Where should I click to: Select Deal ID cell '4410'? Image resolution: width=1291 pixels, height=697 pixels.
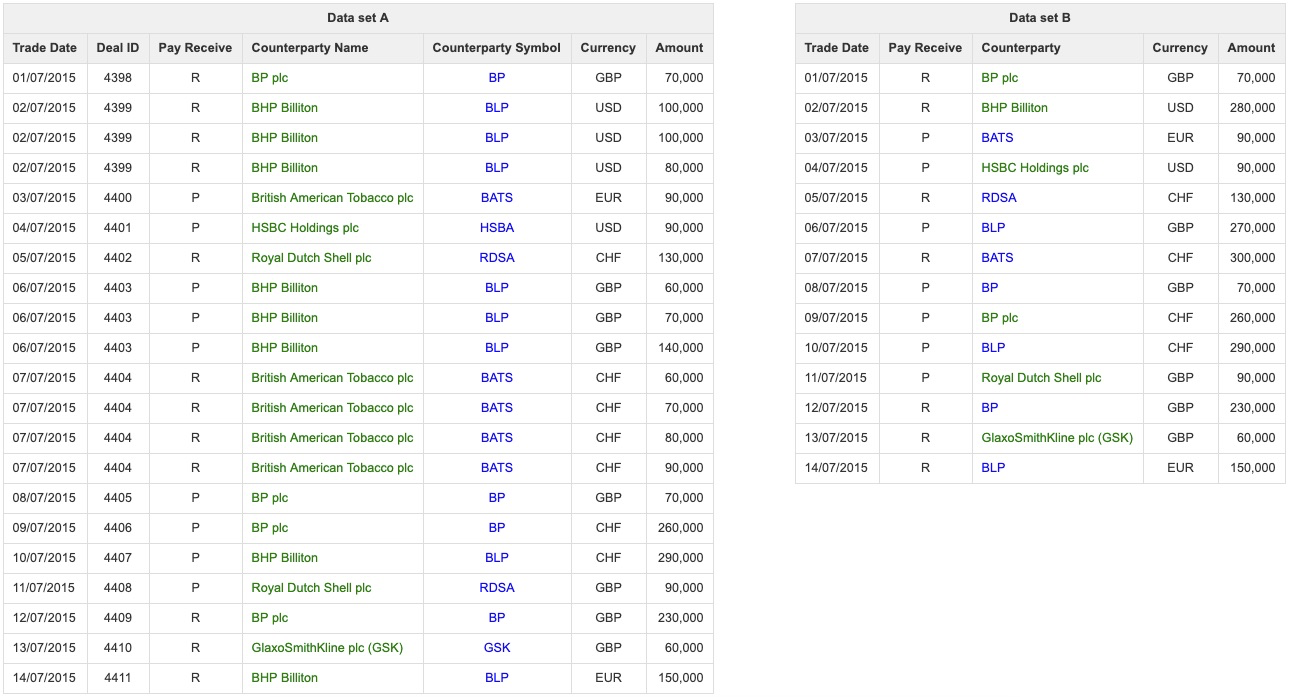pyautogui.click(x=118, y=648)
